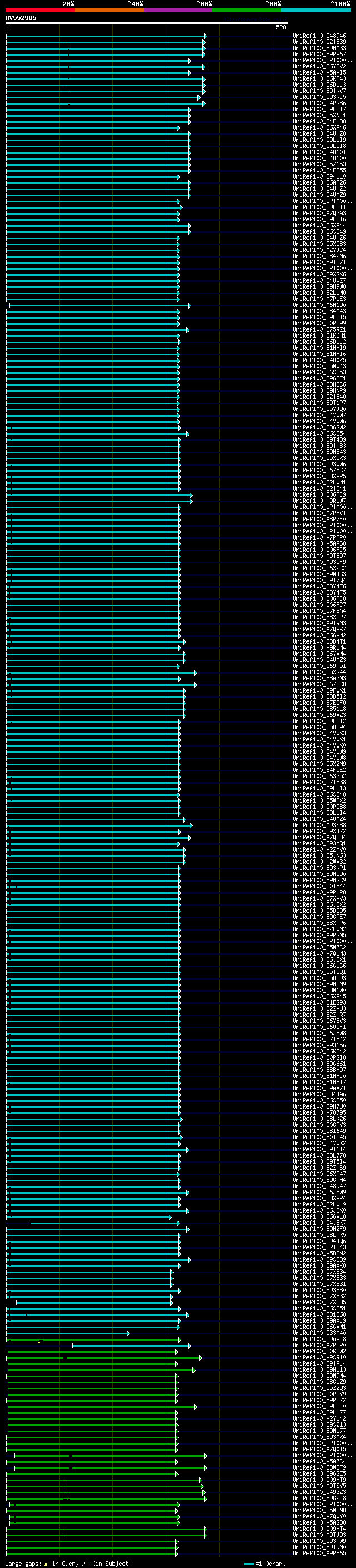Open hit UniRef100_A5AVI5
Image resolution: width=356 pixels, height=1568 pixels.
pos(319,72)
